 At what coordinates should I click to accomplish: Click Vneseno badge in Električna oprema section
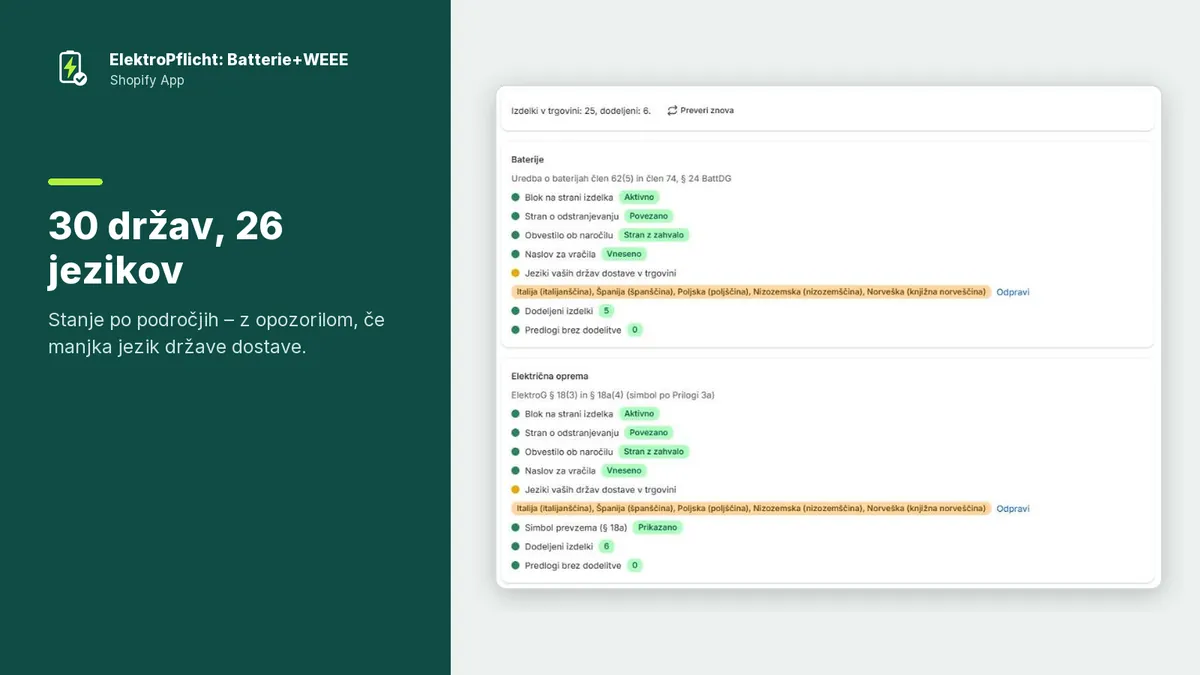point(624,471)
